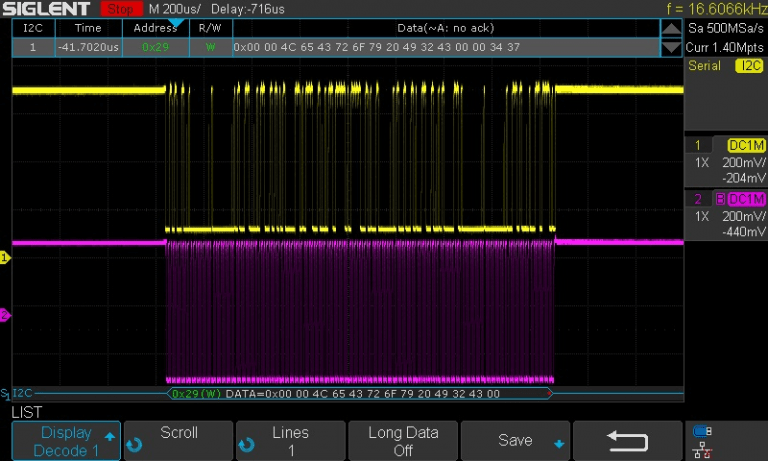Select the Serial I2C decode tab

[x=725, y=66]
